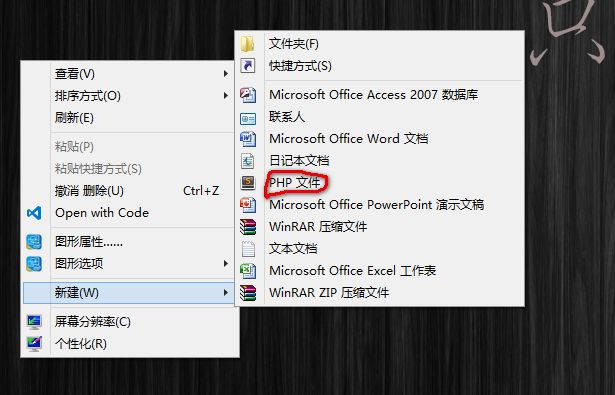Screen dimensions: 615x395
Task: Create a new 文本文档
Action: [380, 249]
